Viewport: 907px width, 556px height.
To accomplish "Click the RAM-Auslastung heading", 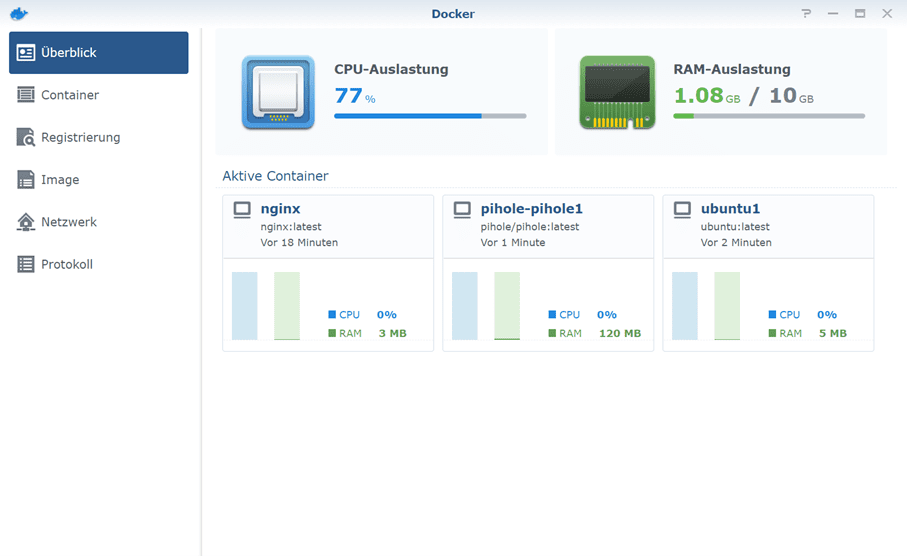I will point(732,69).
